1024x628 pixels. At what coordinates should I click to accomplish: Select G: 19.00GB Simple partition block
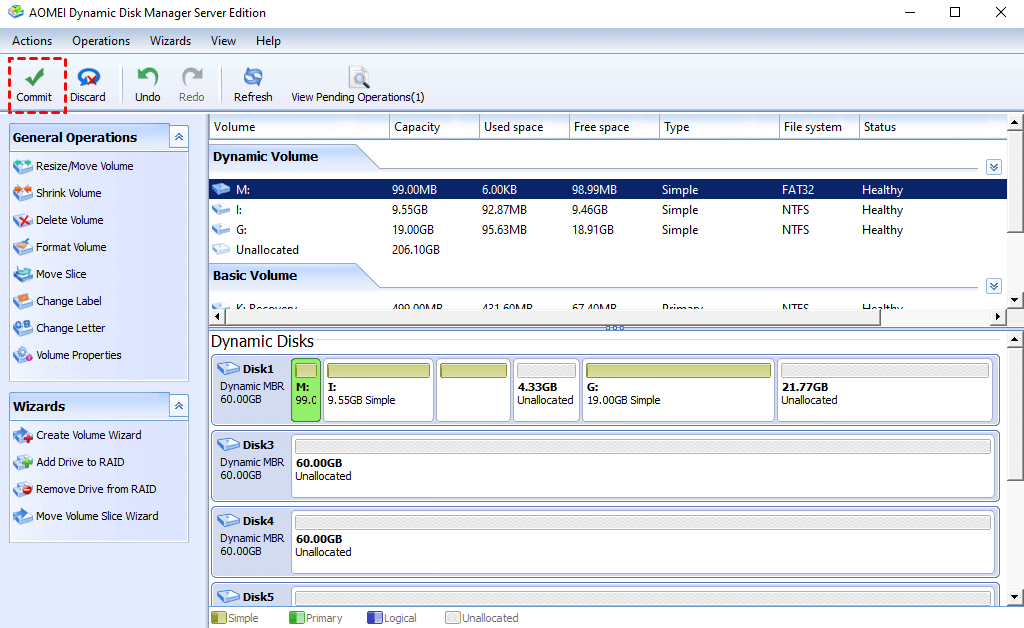coord(678,390)
